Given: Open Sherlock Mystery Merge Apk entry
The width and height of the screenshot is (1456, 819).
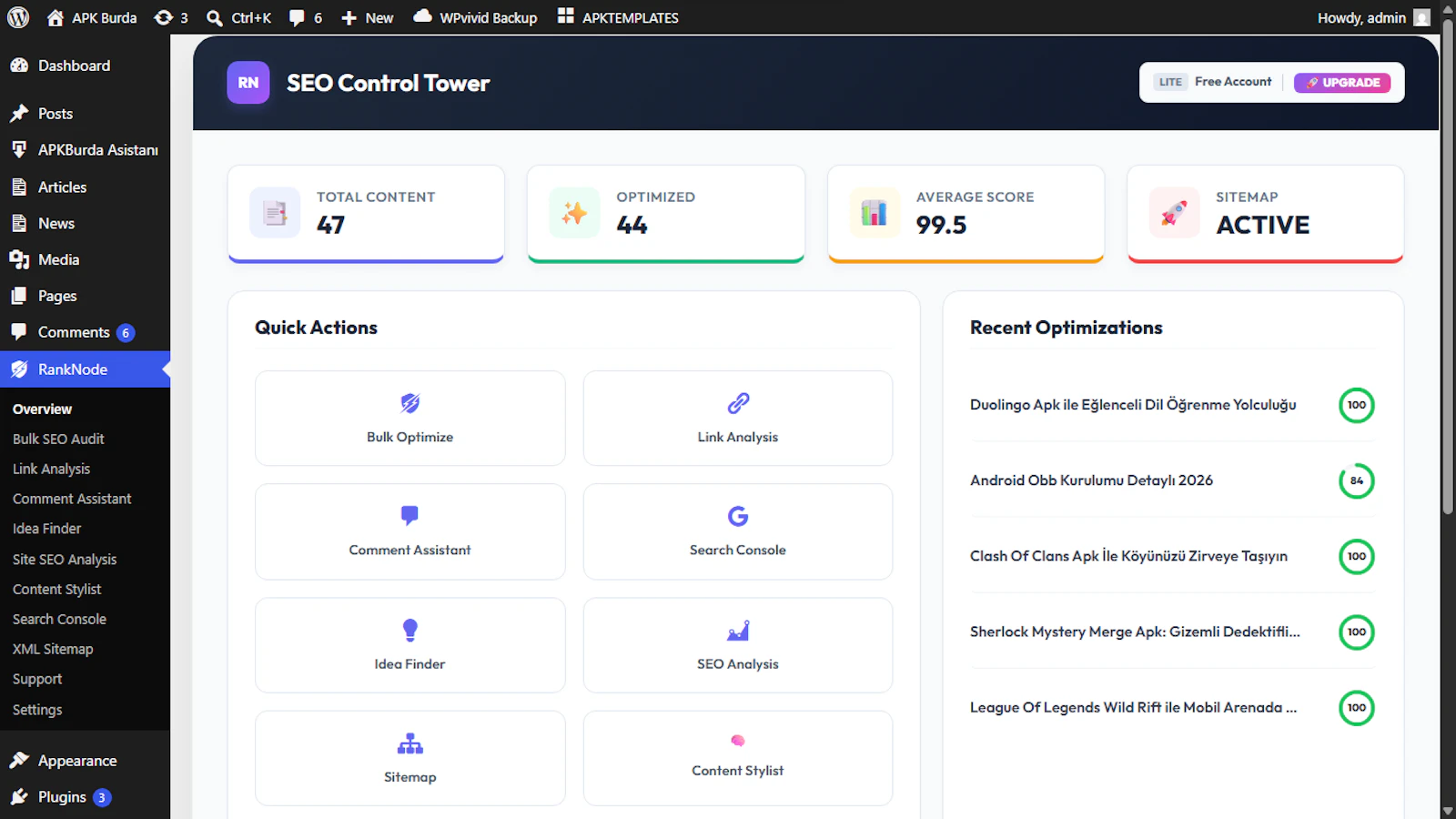Looking at the screenshot, I should pyautogui.click(x=1135, y=632).
